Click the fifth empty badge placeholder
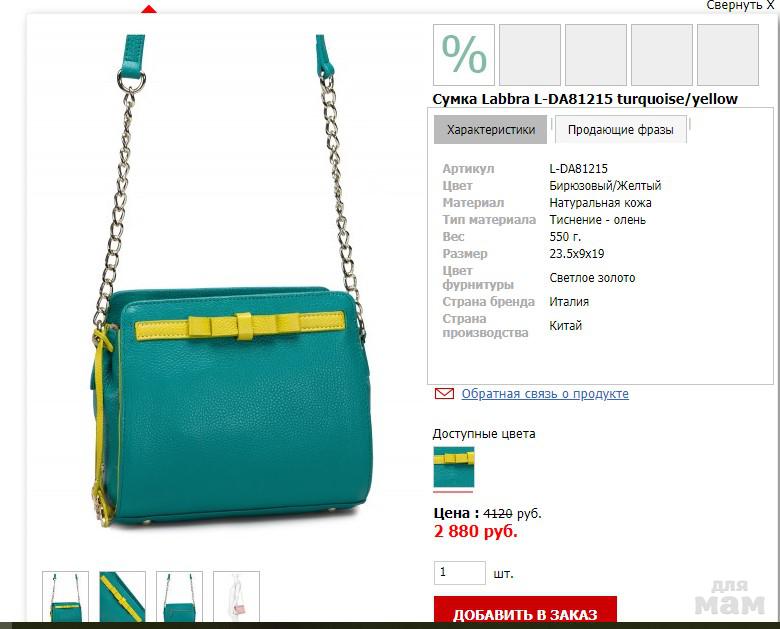Screen dimensions: 780x629 coord(728,55)
